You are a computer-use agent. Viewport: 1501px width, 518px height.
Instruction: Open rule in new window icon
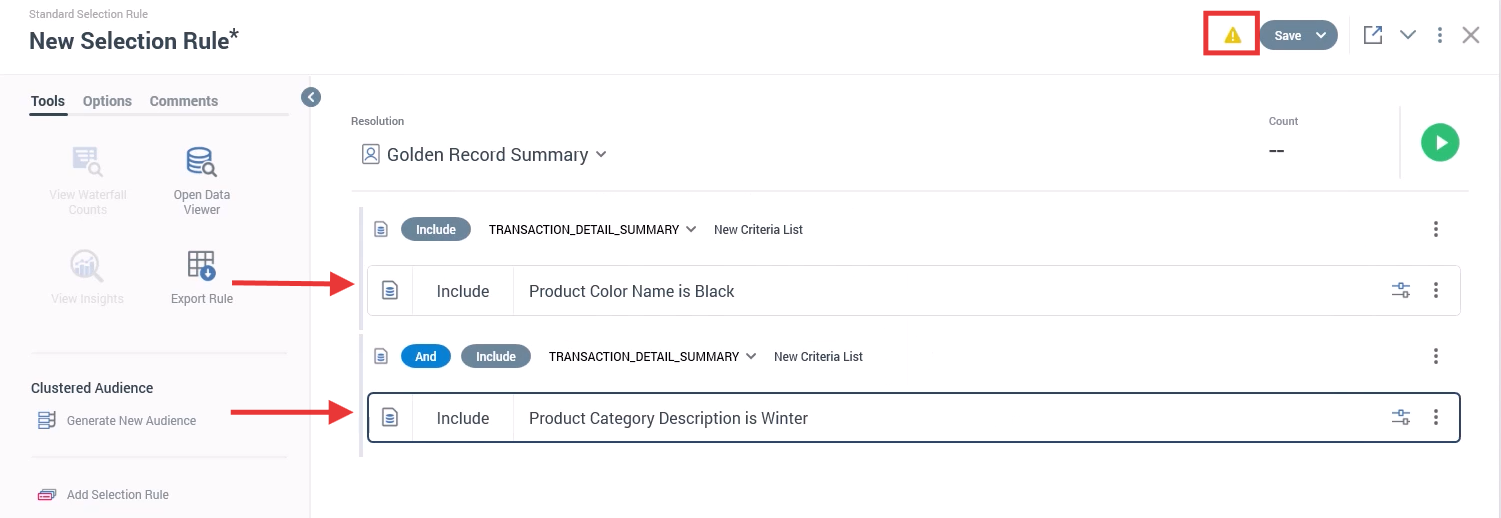[x=1373, y=35]
